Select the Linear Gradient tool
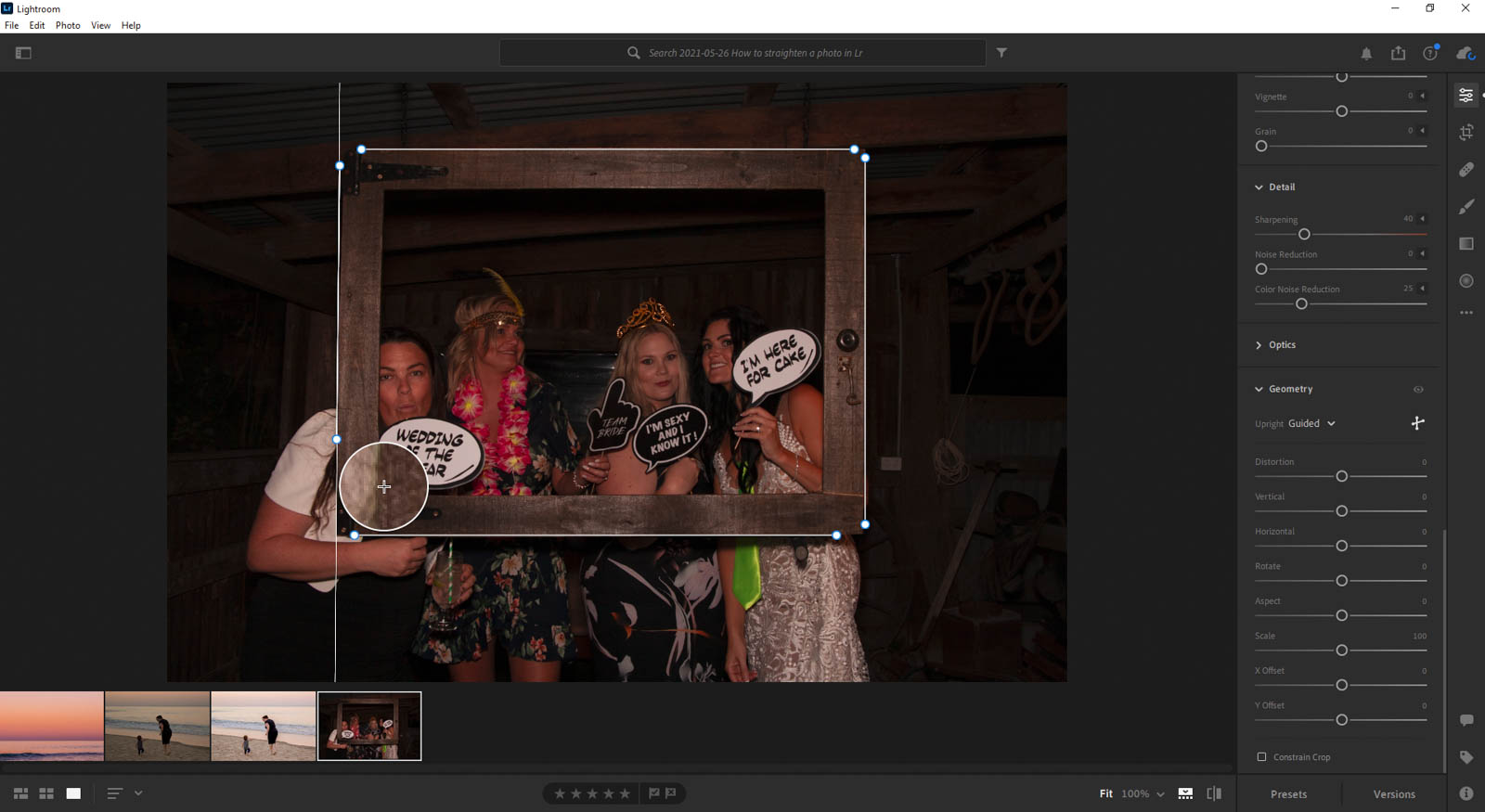This screenshot has width=1485, height=812. (x=1466, y=244)
